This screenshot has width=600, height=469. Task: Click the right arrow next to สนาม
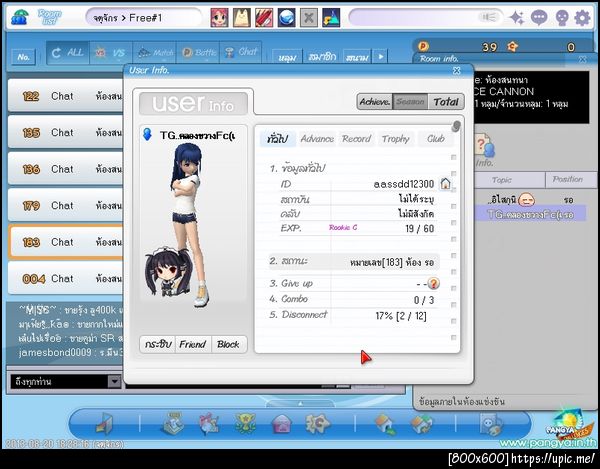pyautogui.click(x=381, y=57)
